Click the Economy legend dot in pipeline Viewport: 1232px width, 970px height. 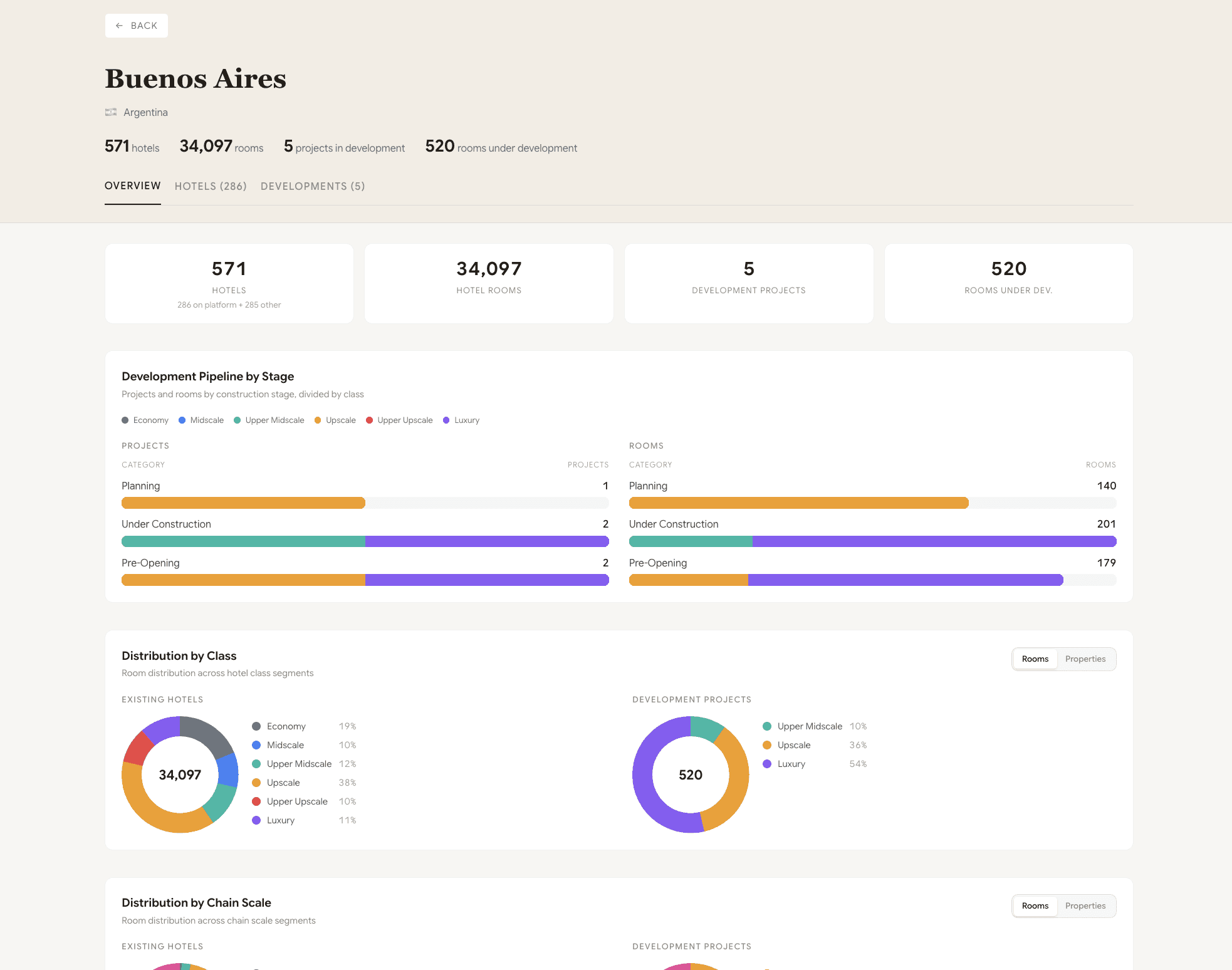pyautogui.click(x=125, y=420)
